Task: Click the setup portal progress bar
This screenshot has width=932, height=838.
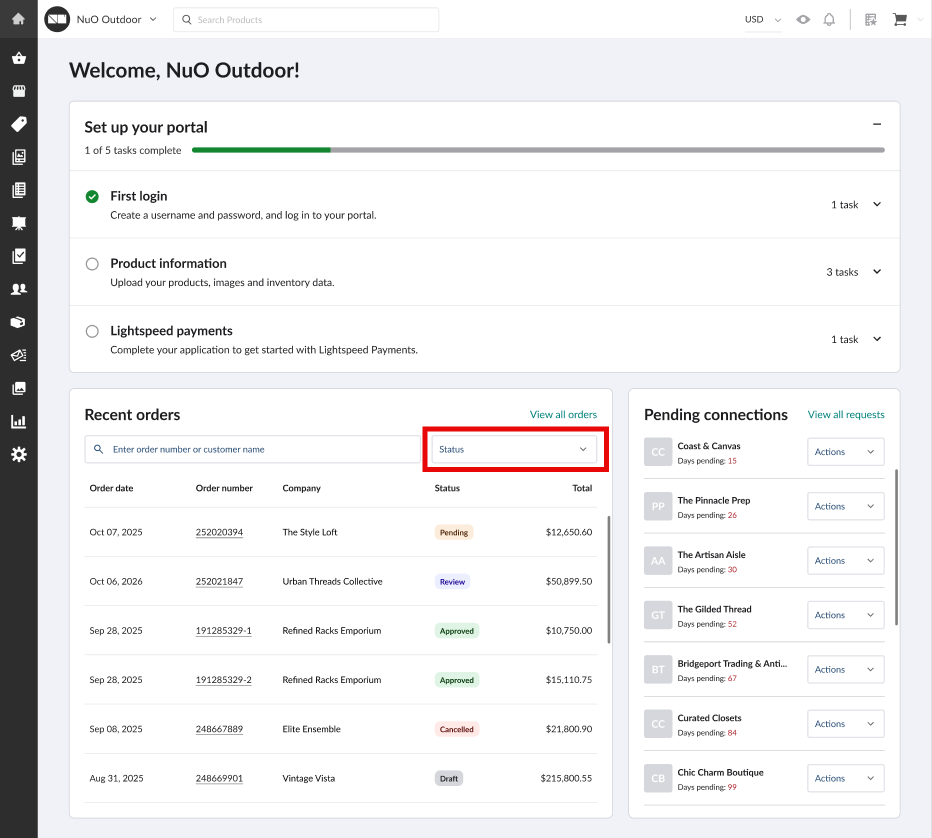Action: [x=538, y=150]
